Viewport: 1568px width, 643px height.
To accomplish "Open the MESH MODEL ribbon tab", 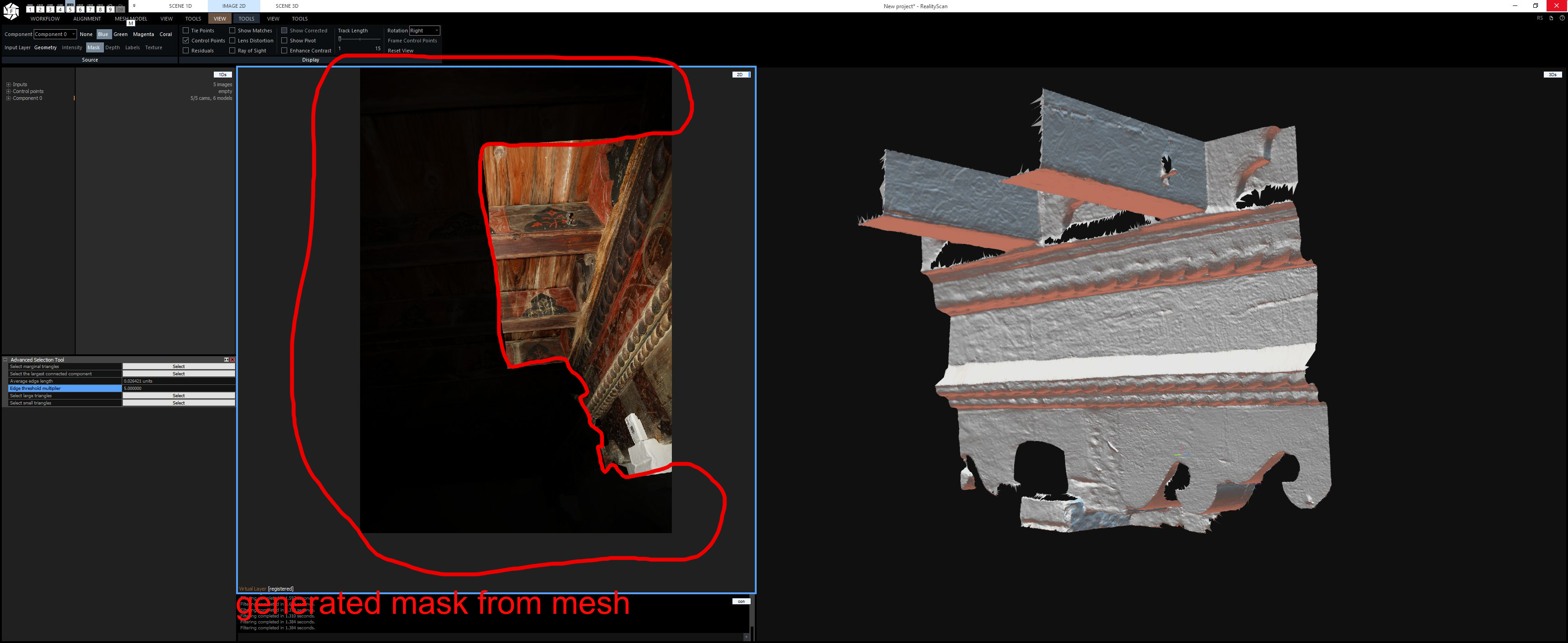I will tap(131, 19).
